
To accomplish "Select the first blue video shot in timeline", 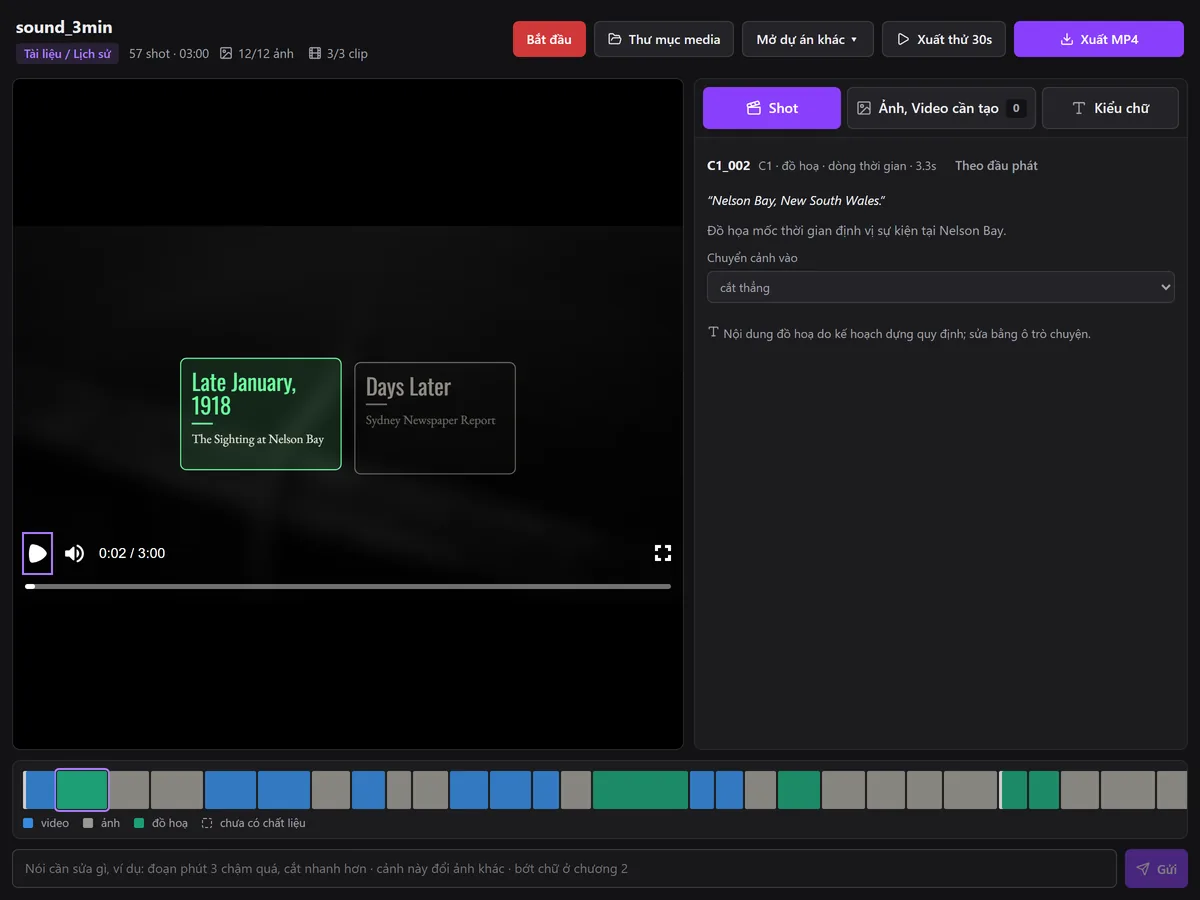I will [40, 789].
